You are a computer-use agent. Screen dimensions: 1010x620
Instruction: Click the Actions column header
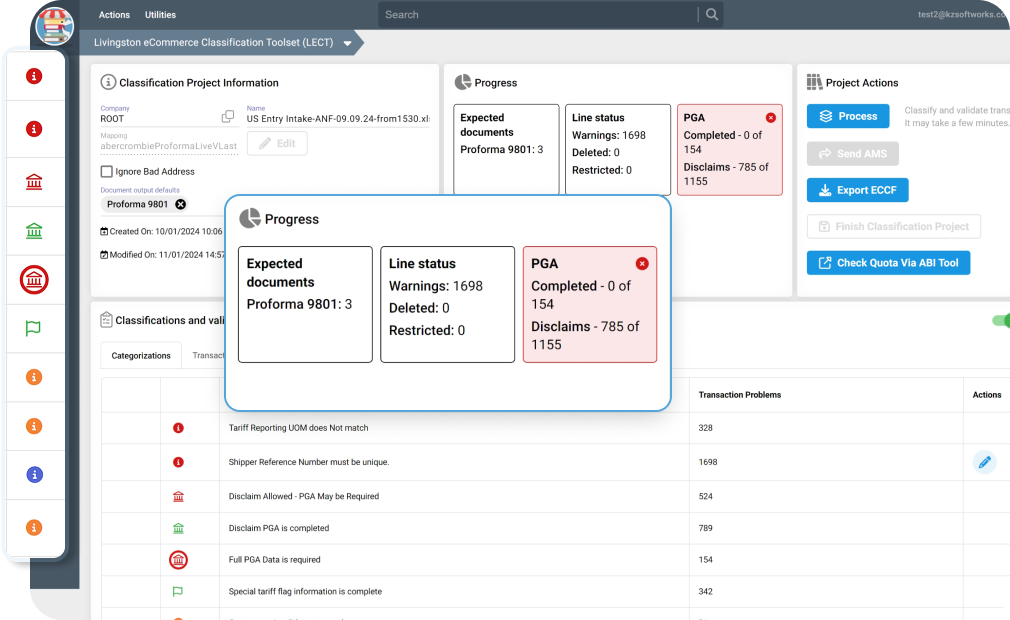coord(987,395)
